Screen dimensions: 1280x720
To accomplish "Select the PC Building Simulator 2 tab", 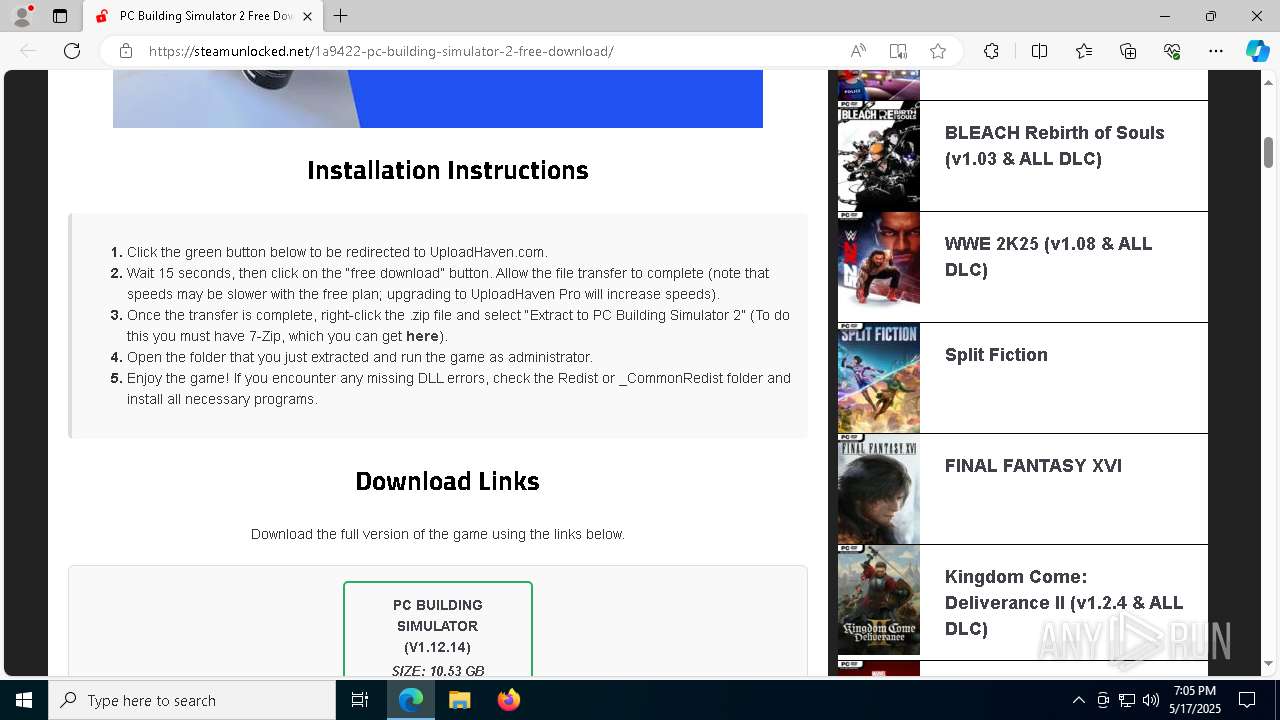I will point(204,16).
